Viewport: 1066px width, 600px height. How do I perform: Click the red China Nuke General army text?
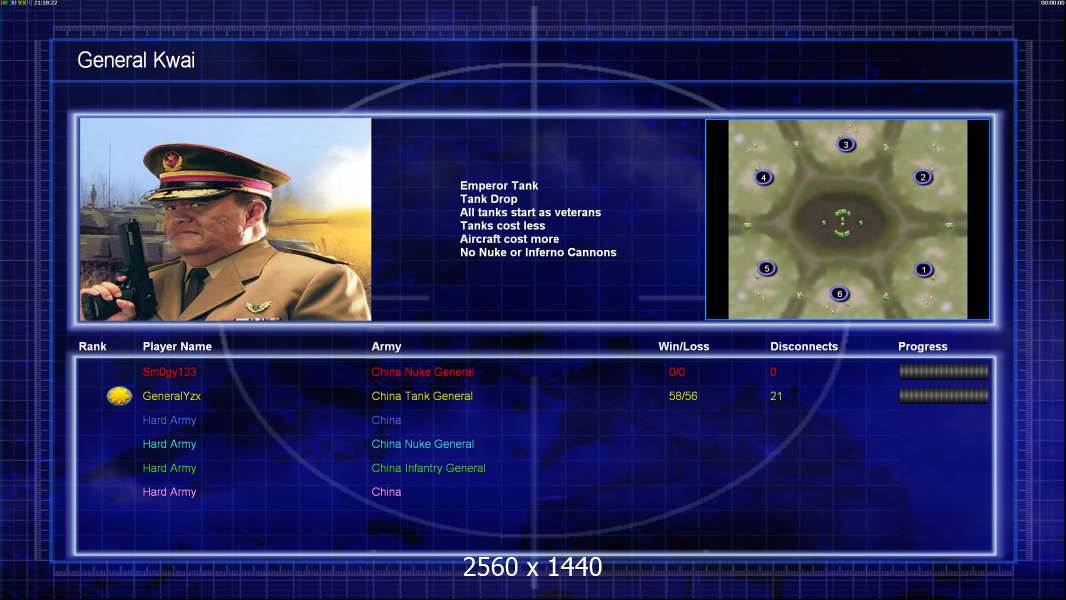click(422, 372)
